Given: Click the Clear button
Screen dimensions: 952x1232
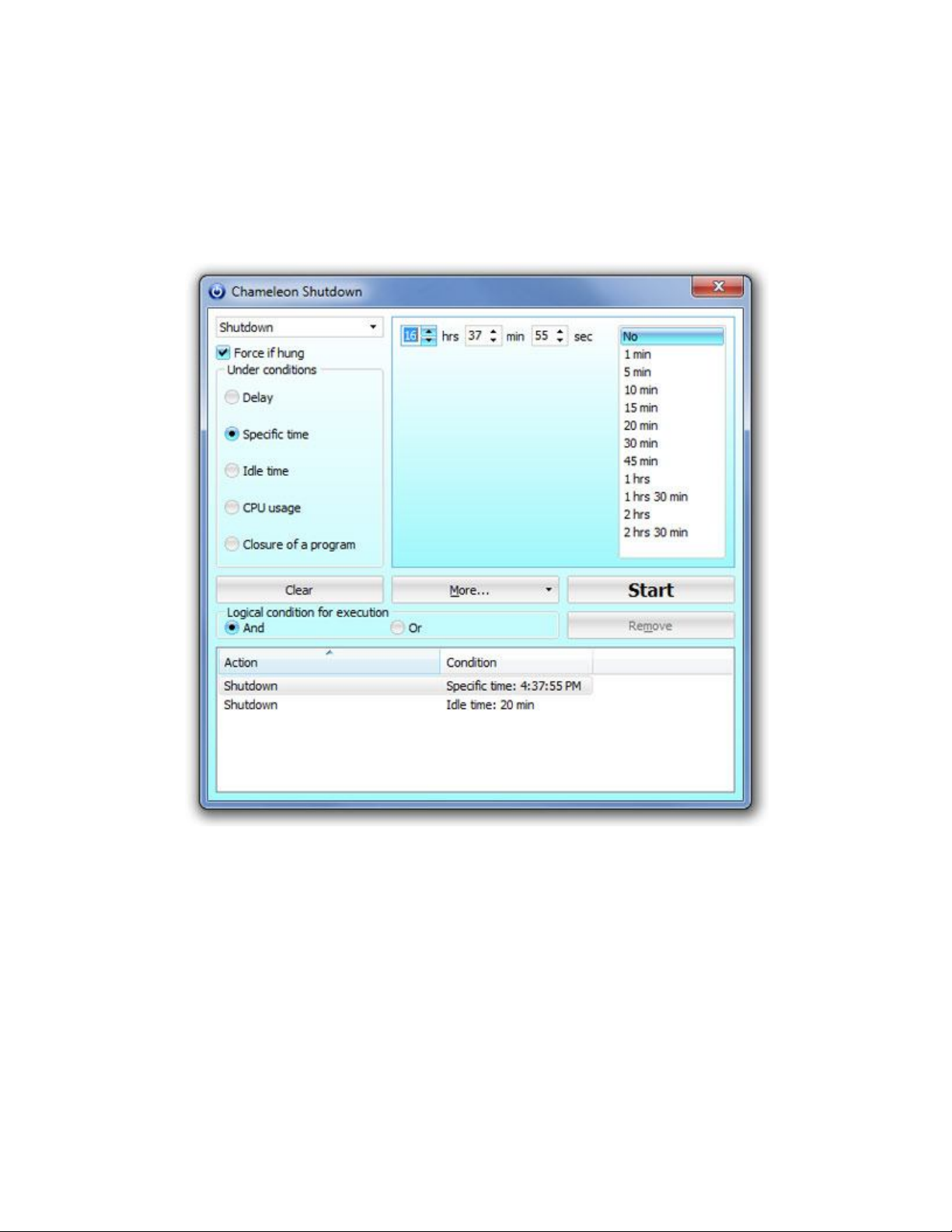Looking at the screenshot, I should (299, 590).
